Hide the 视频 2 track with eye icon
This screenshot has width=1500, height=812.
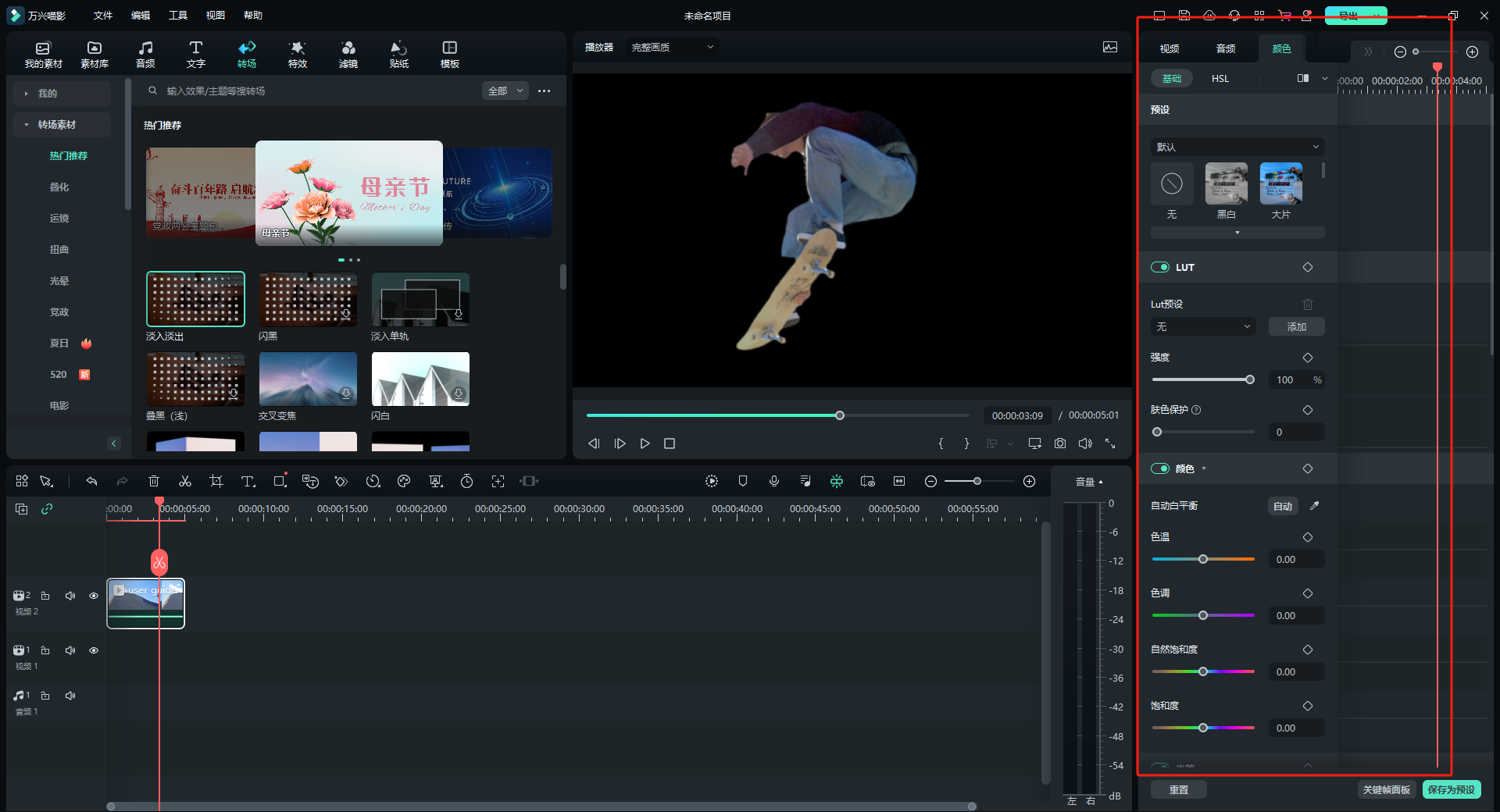(x=94, y=596)
